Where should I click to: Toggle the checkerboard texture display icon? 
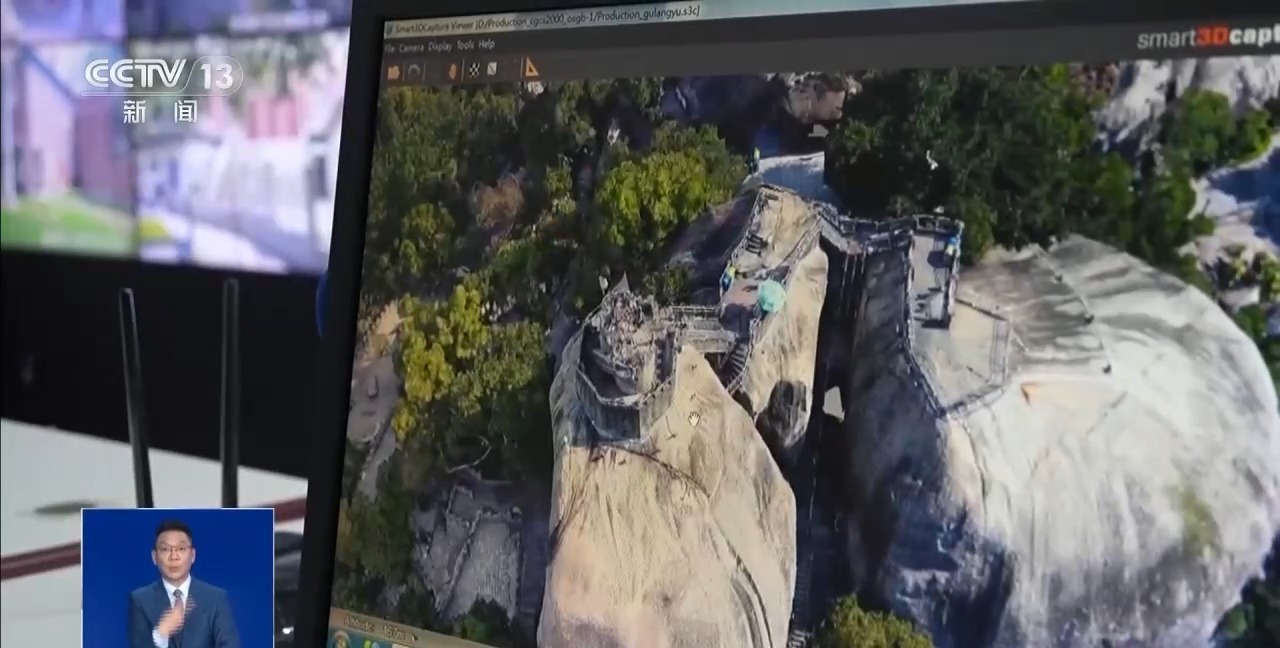[474, 70]
